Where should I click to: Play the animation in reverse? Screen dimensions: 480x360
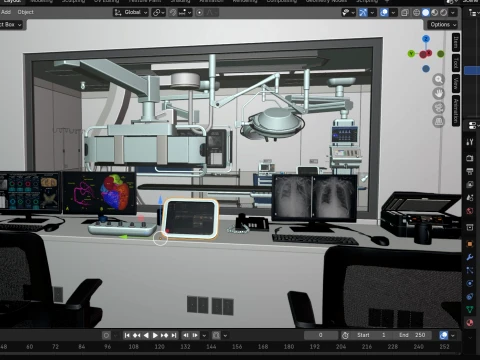[146, 335]
